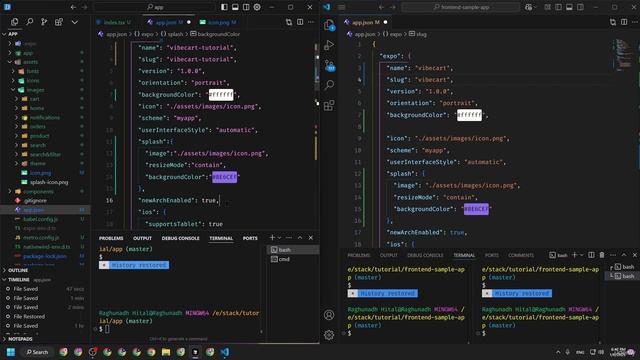
Task: Open Explorer view in left window
Action: [x=15, y=22]
